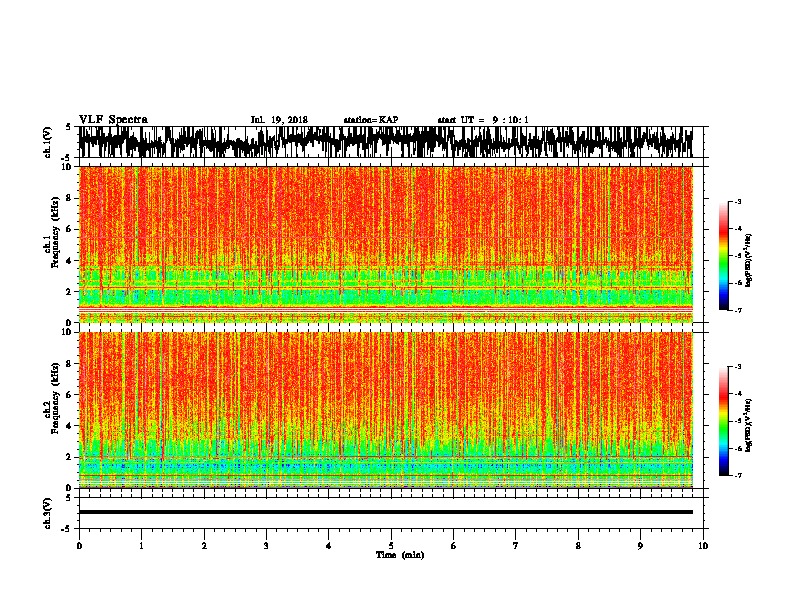
Task: Click the "10" frequency tick of ch.1
Action: point(68,167)
